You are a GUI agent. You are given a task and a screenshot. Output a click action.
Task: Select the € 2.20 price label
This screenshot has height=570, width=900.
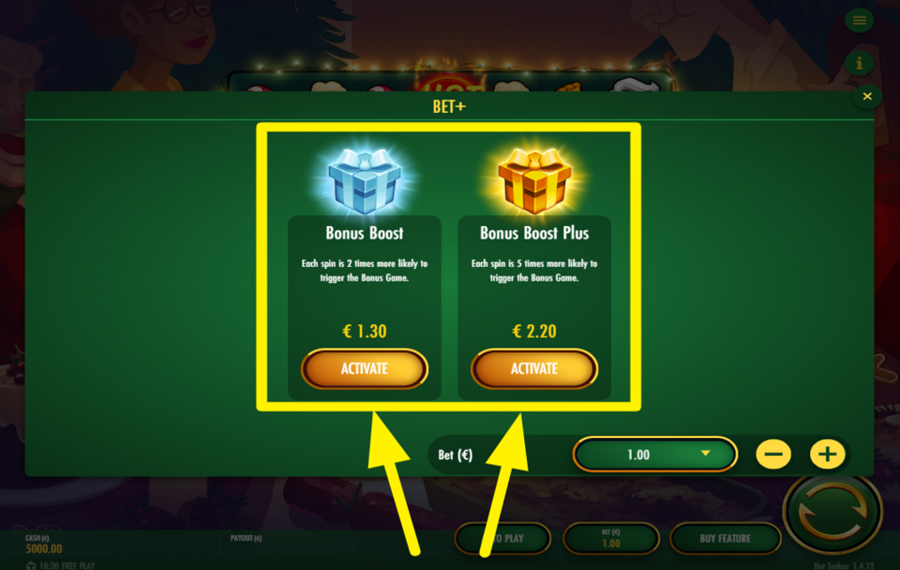coord(534,331)
